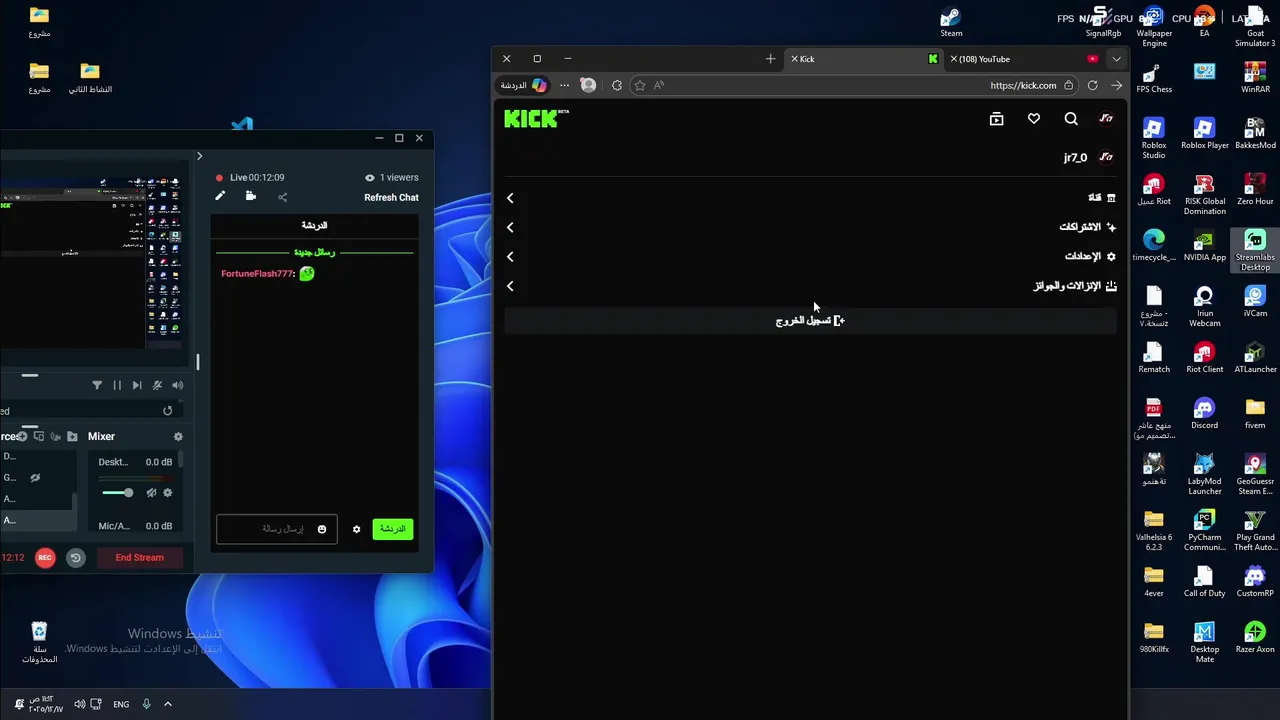Open PyCharm Community desktop shortcut
This screenshot has height=720, width=1280.
tap(1204, 530)
